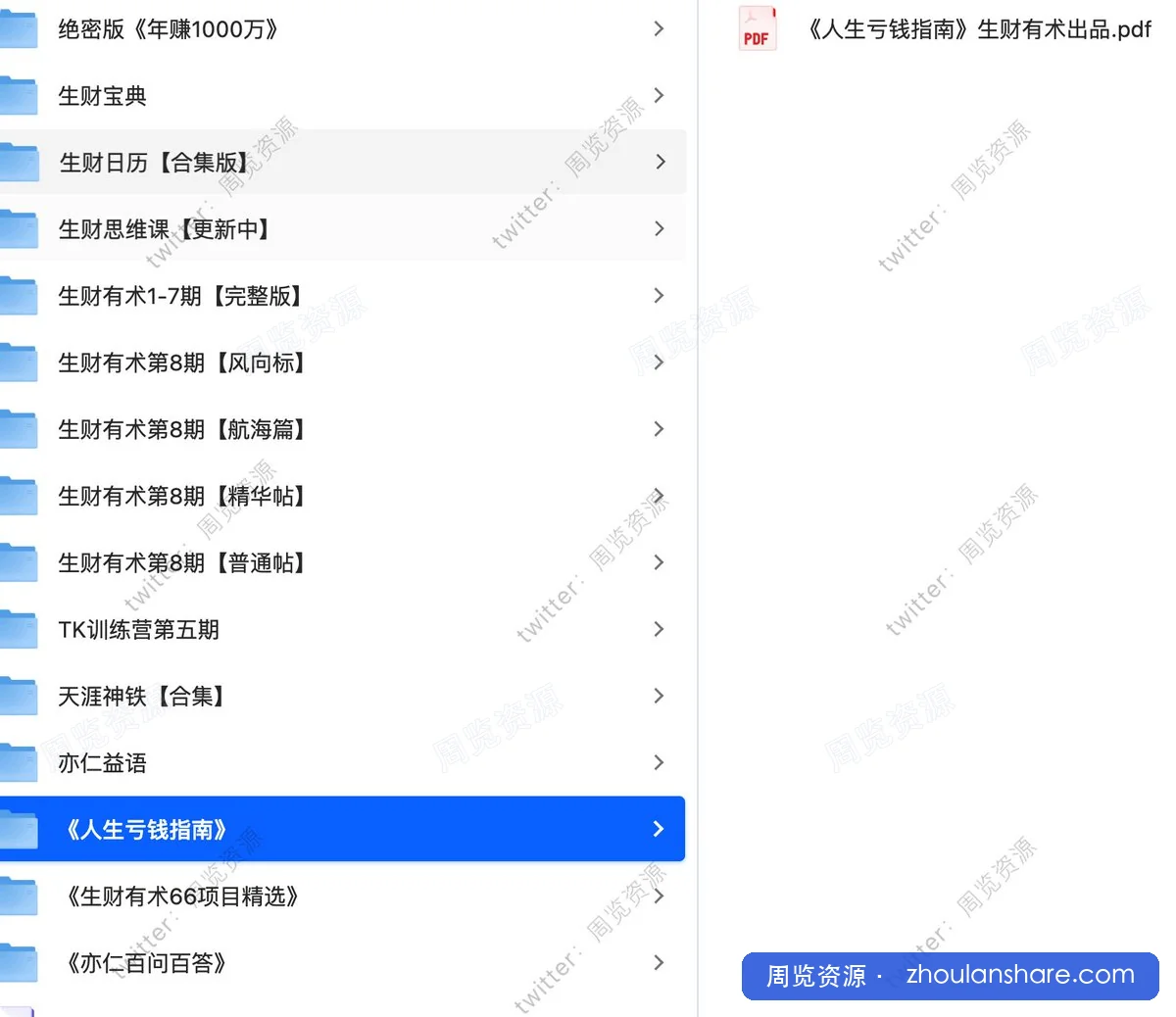Image resolution: width=1176 pixels, height=1017 pixels.
Task: Select the 生财宝典 folder name
Action: (102, 96)
